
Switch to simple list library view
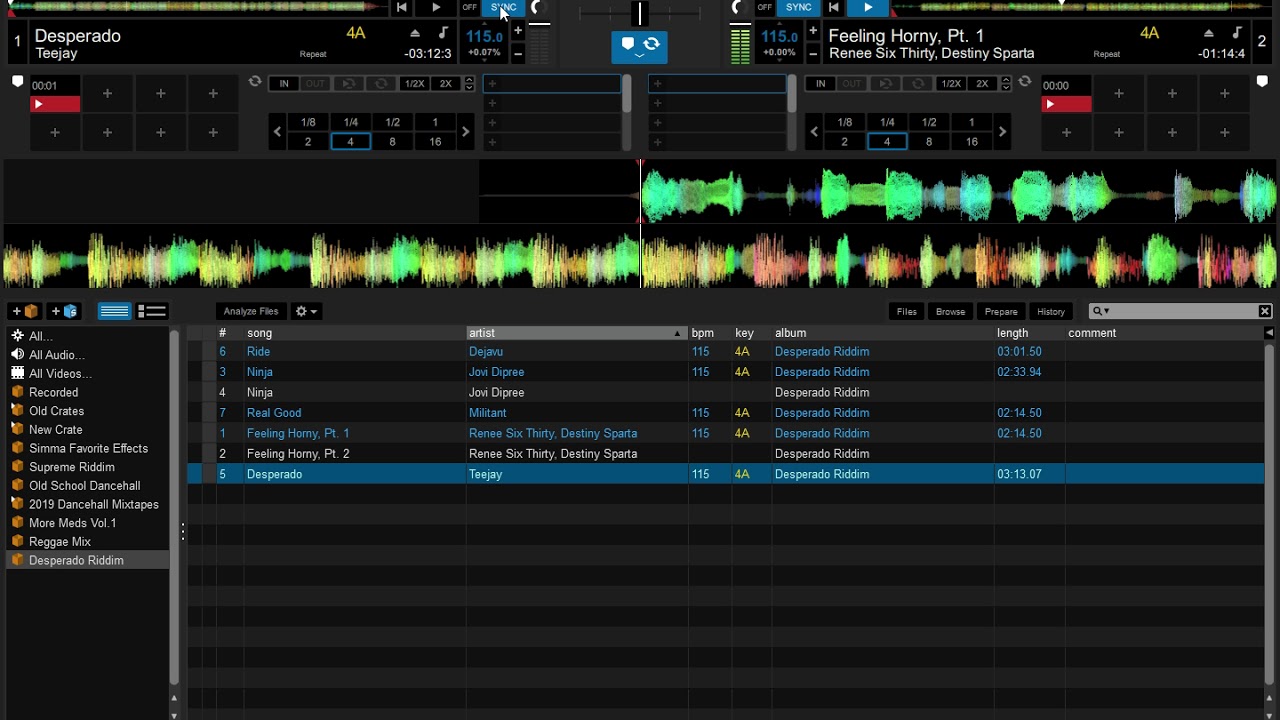click(114, 311)
